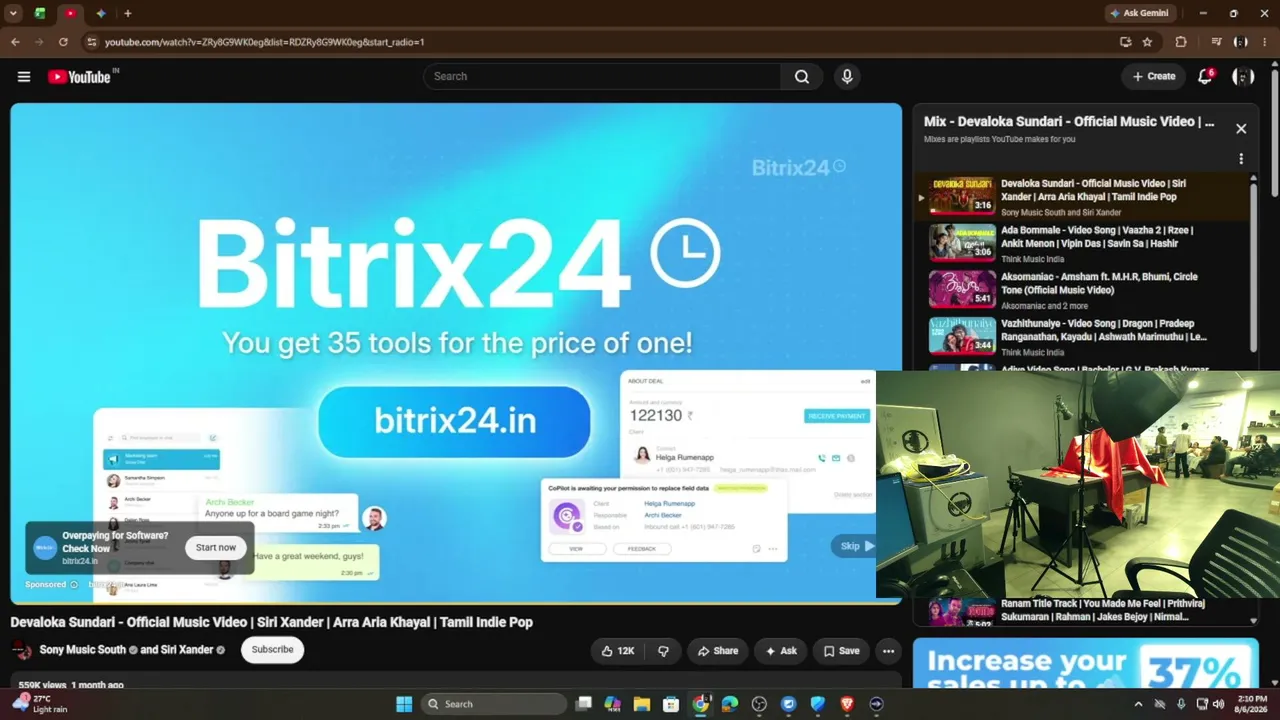Open Windows Start menu

pos(404,704)
